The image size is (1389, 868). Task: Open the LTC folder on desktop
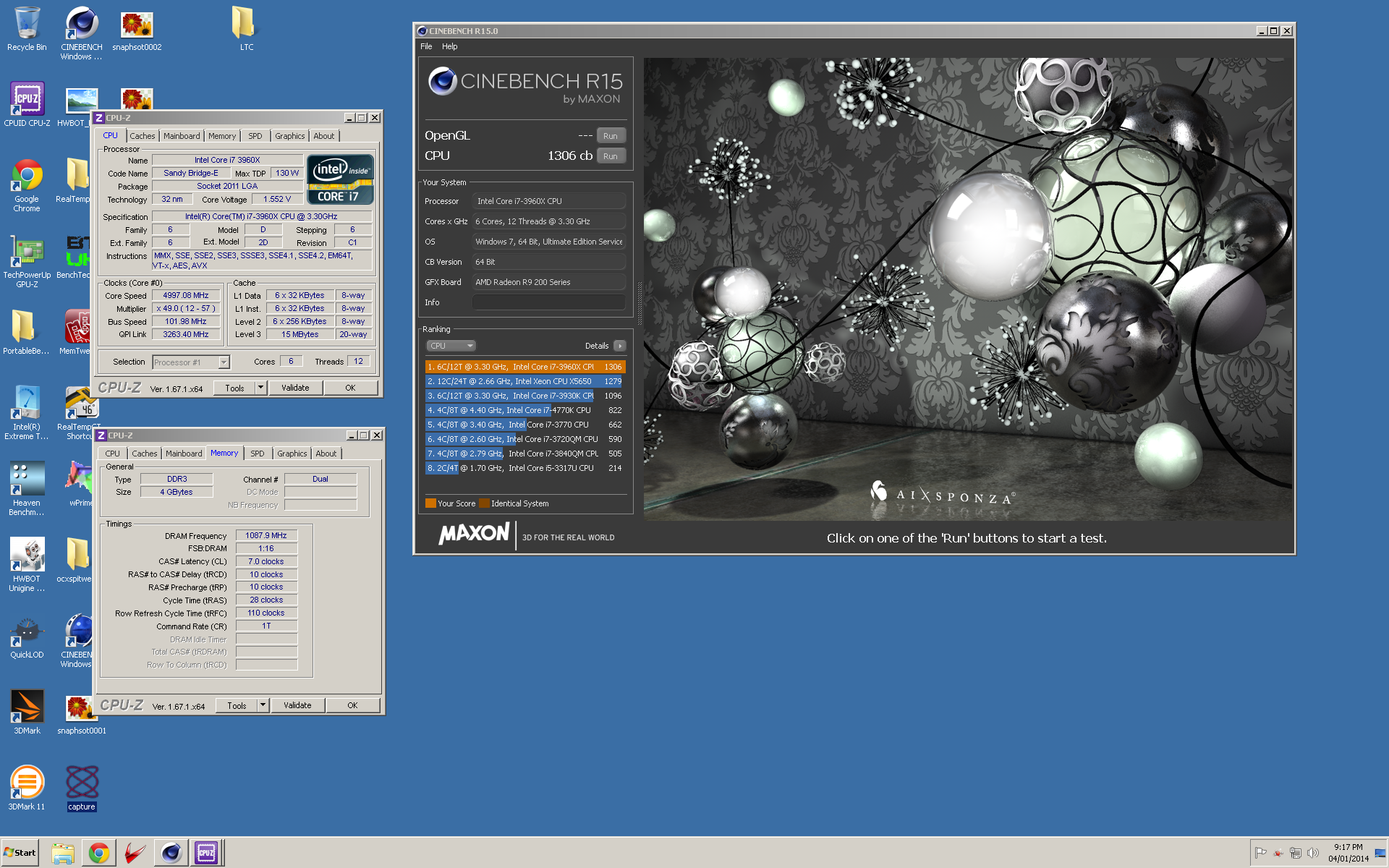[246, 29]
